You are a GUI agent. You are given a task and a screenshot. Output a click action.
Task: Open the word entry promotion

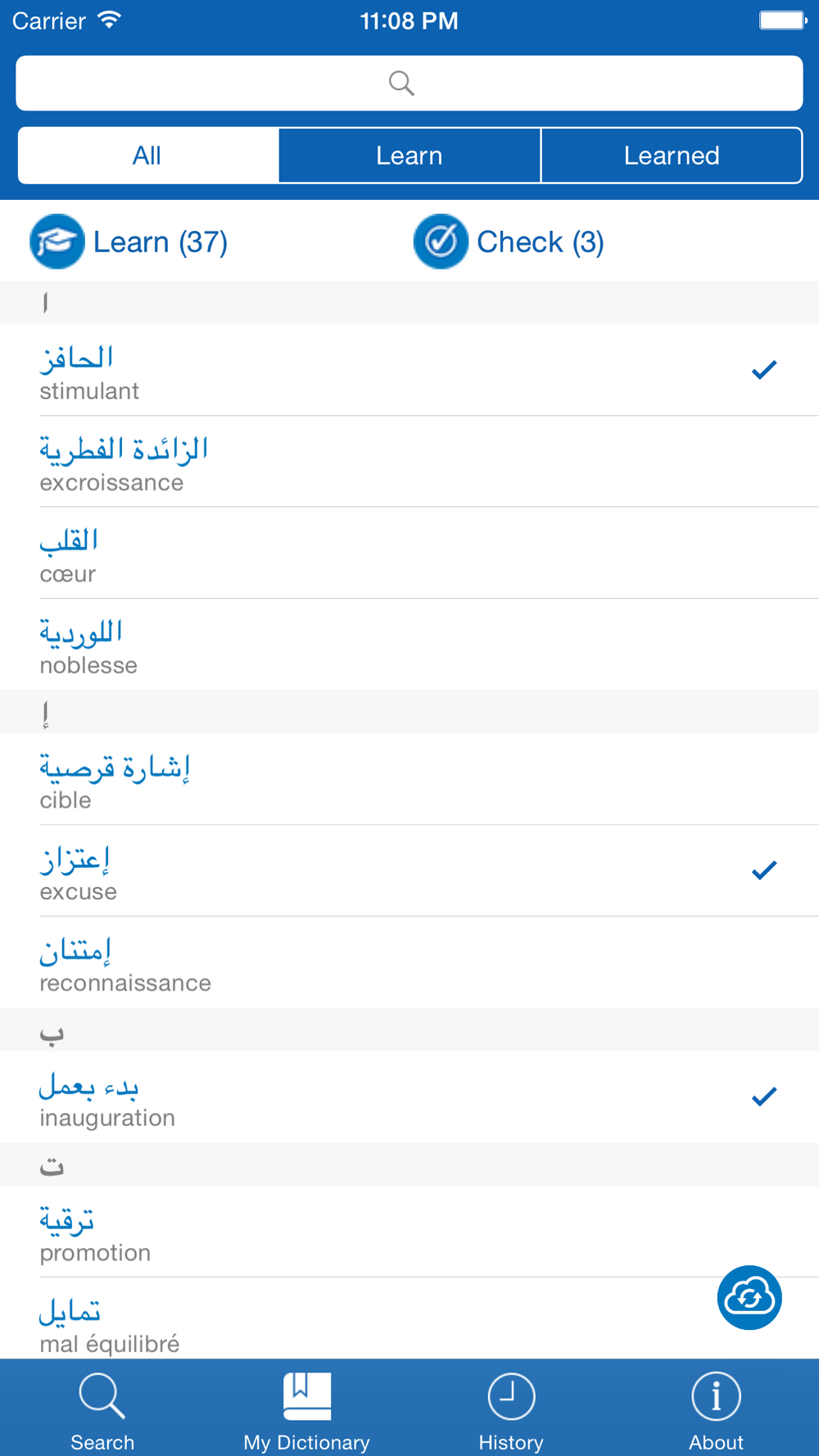409,1232
